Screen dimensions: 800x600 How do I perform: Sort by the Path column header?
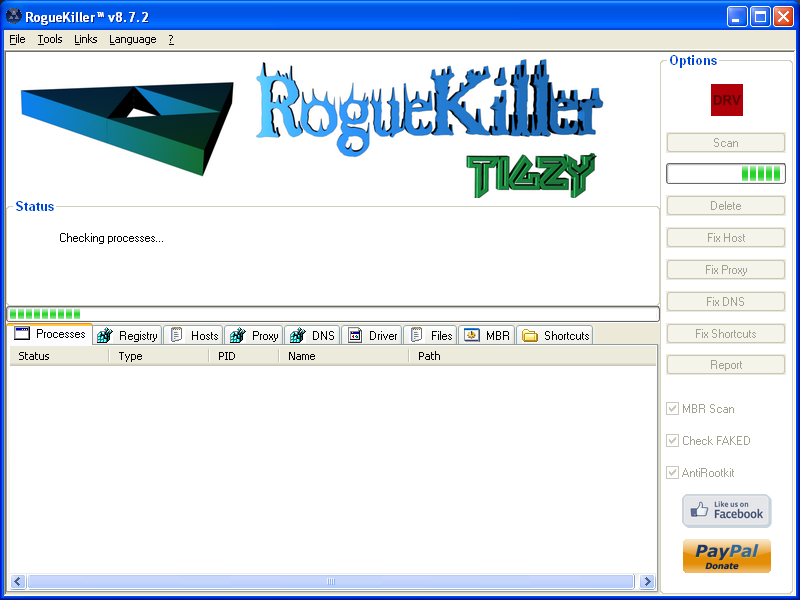[533, 356]
